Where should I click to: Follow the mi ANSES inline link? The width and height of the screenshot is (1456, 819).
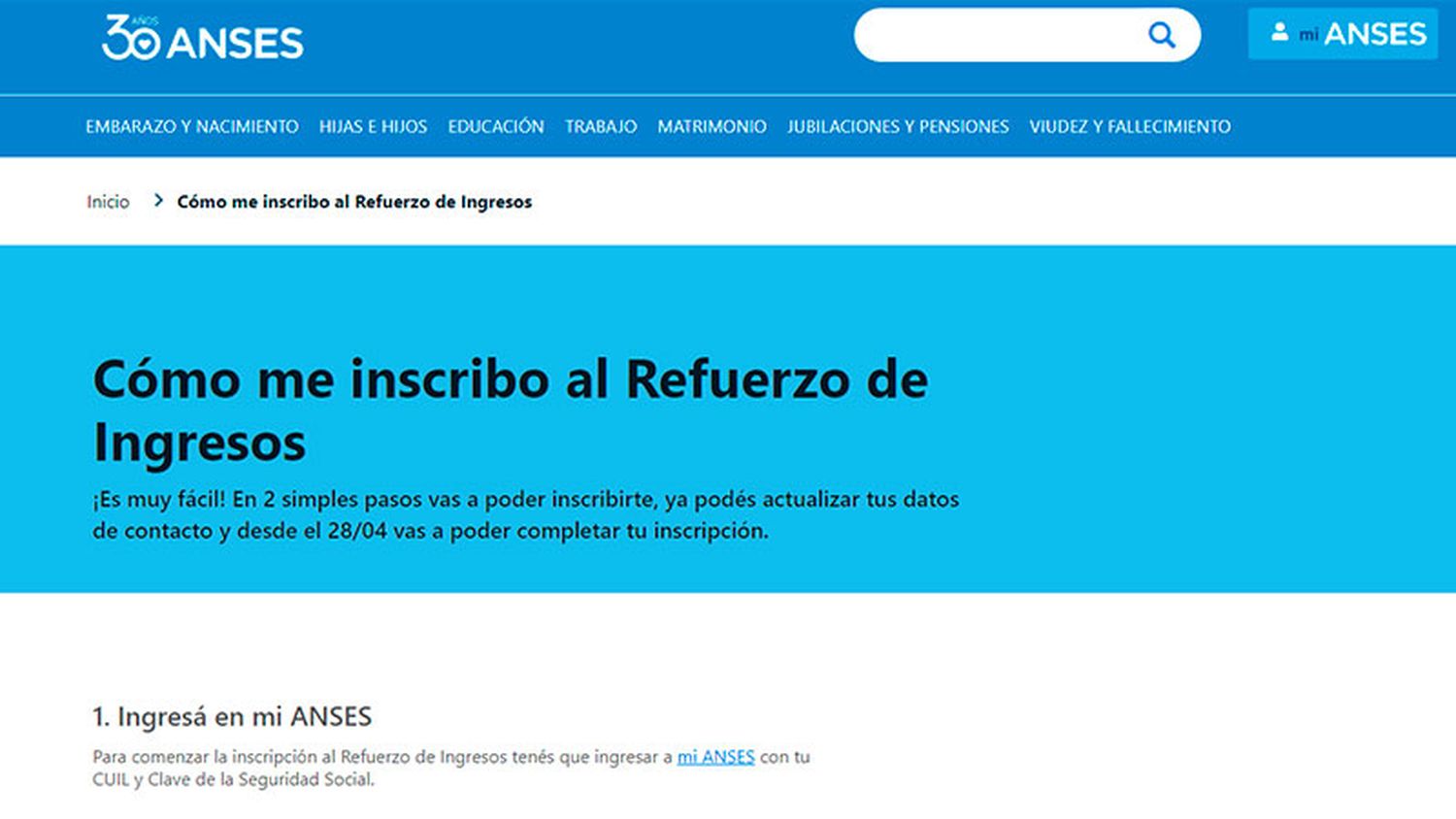click(x=715, y=757)
